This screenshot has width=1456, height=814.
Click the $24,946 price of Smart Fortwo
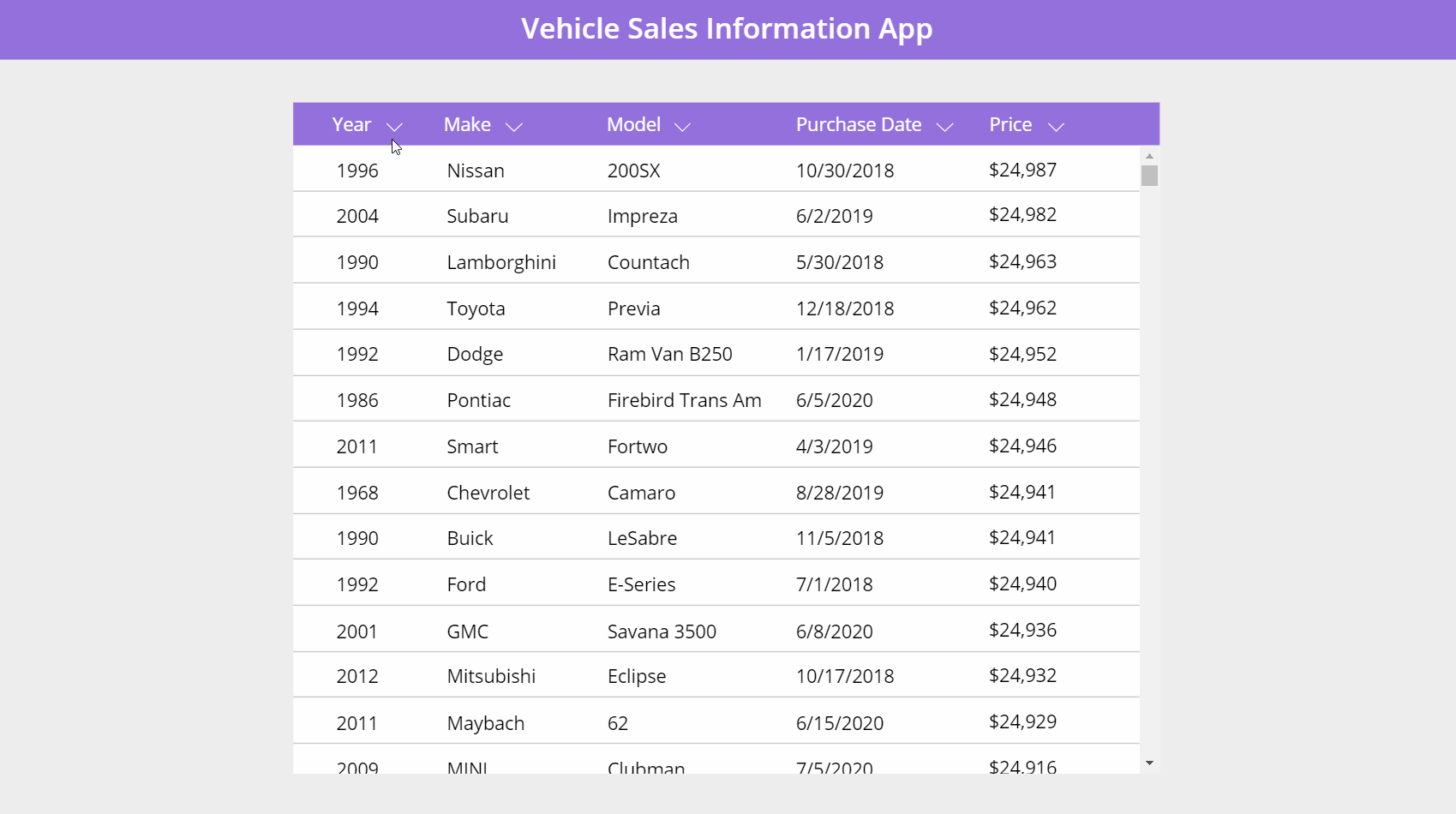pos(1022,446)
